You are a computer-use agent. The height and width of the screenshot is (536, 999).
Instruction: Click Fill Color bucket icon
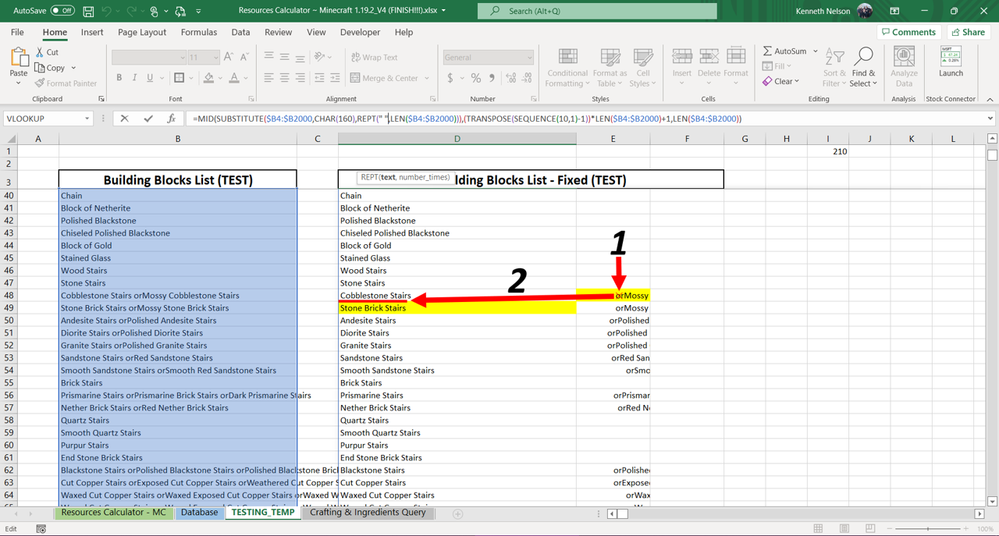[208, 78]
